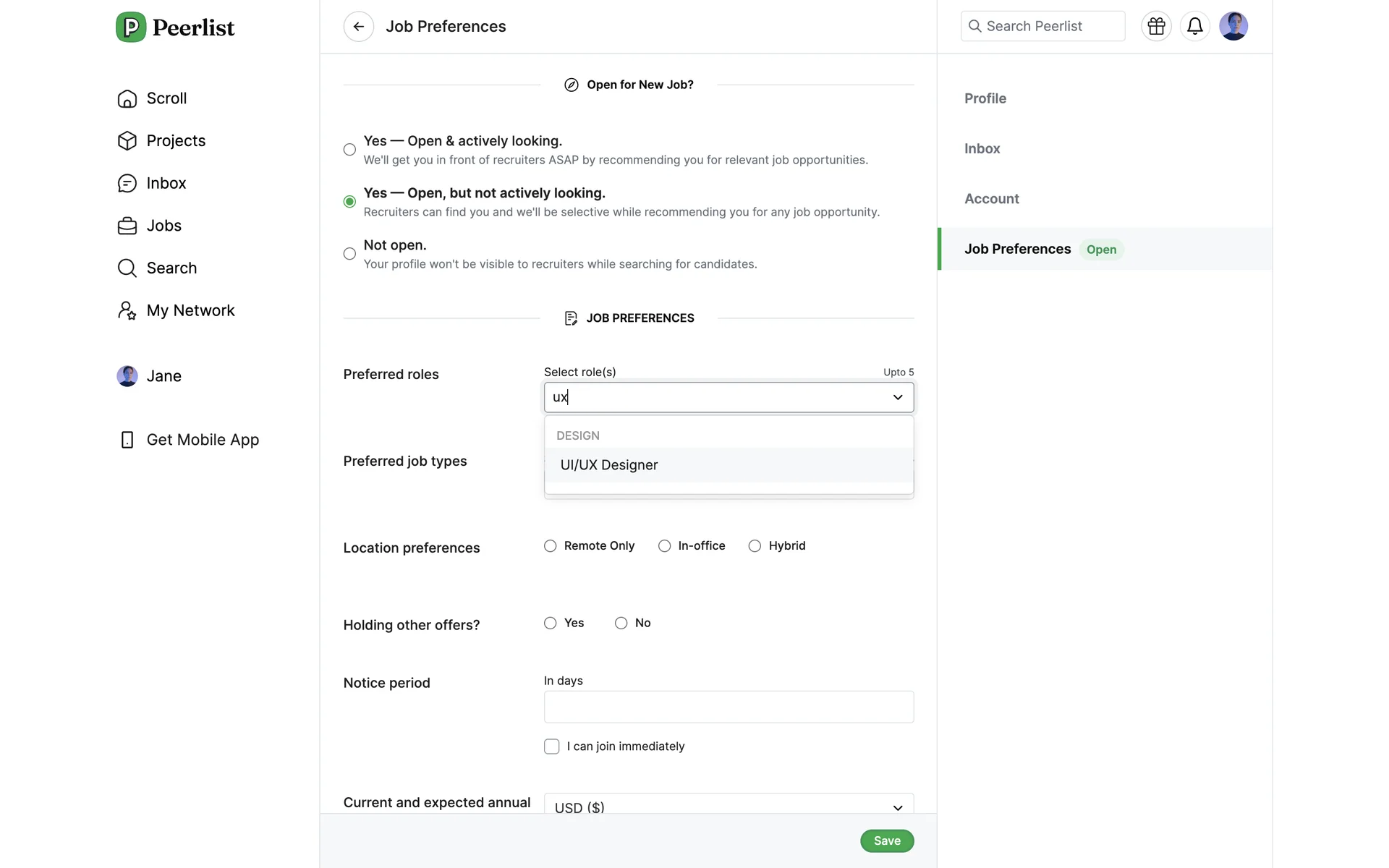Screen dimensions: 1389x868
Task: Click the profile avatar in top bar
Action: tap(1233, 27)
